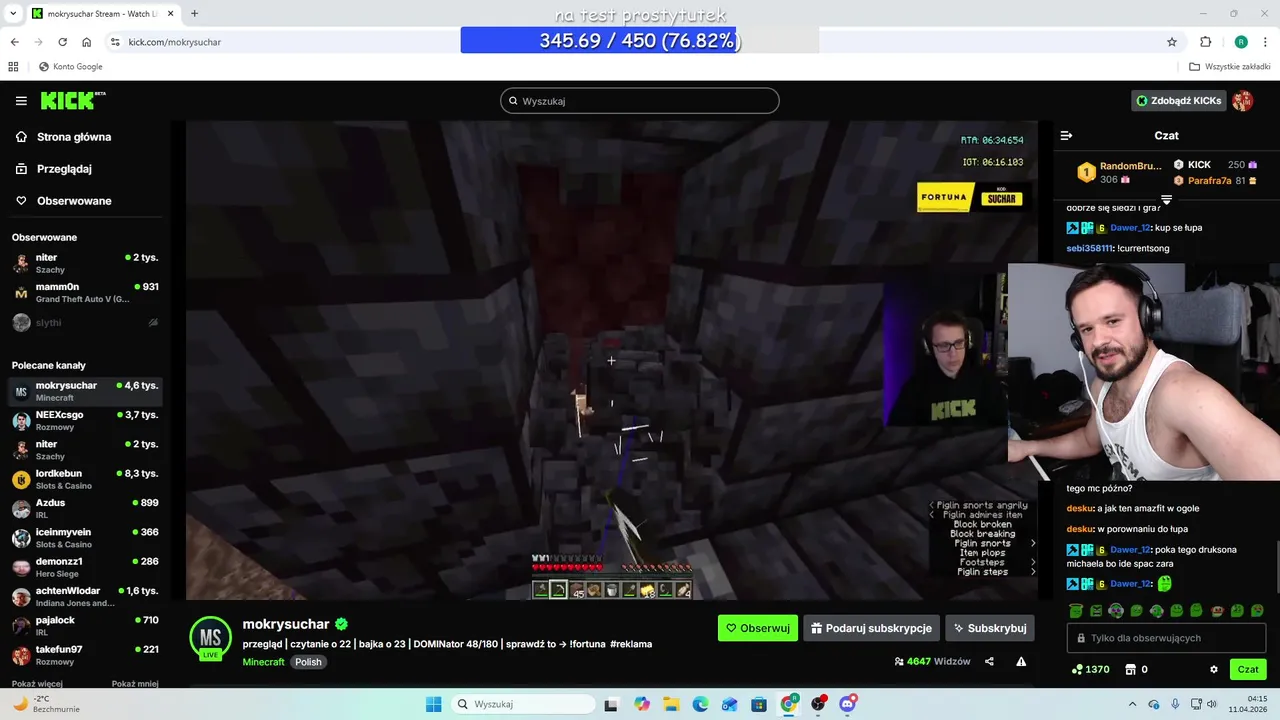Reload the page in the browser

(62, 42)
